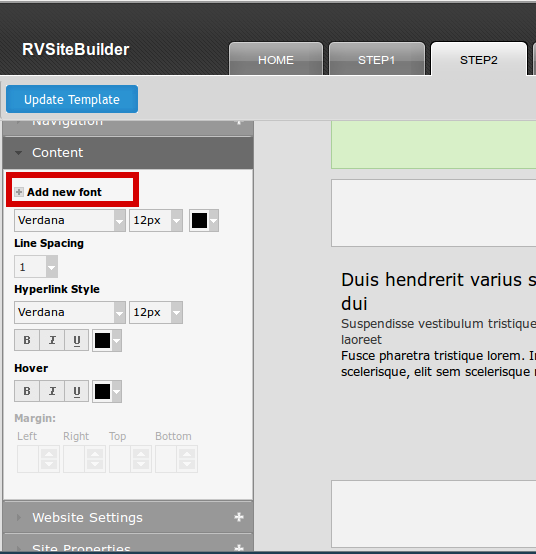Toggle underline for Hover style
The width and height of the screenshot is (536, 554).
(x=76, y=391)
